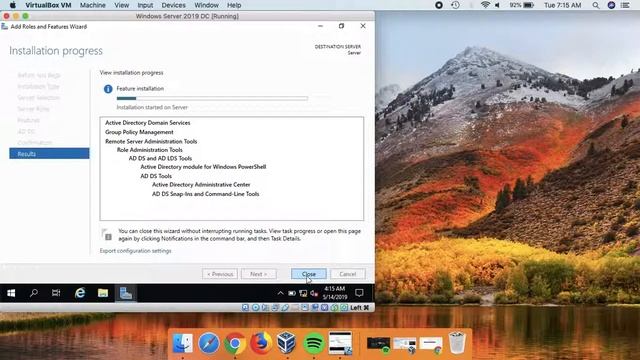Click Windows tray speaker volume icon
The width and height of the screenshot is (640, 360).
314,293
